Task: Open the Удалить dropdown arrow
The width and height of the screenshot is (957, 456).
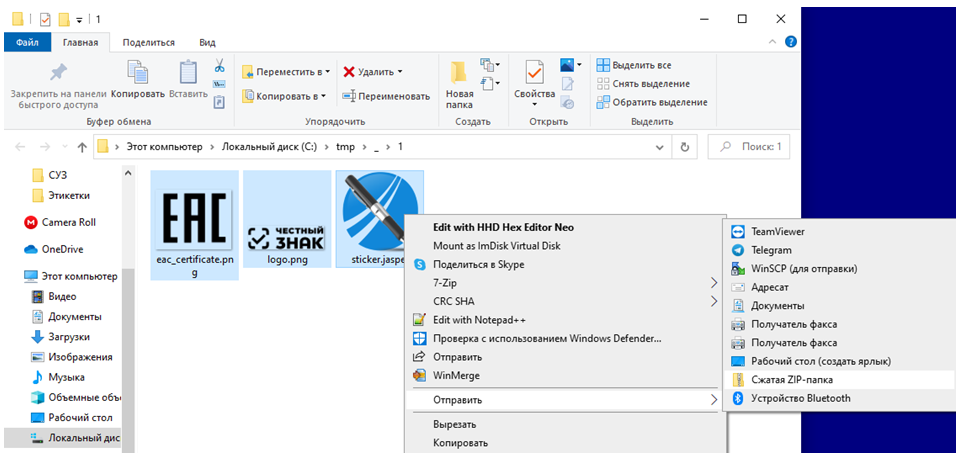Action: [x=400, y=72]
